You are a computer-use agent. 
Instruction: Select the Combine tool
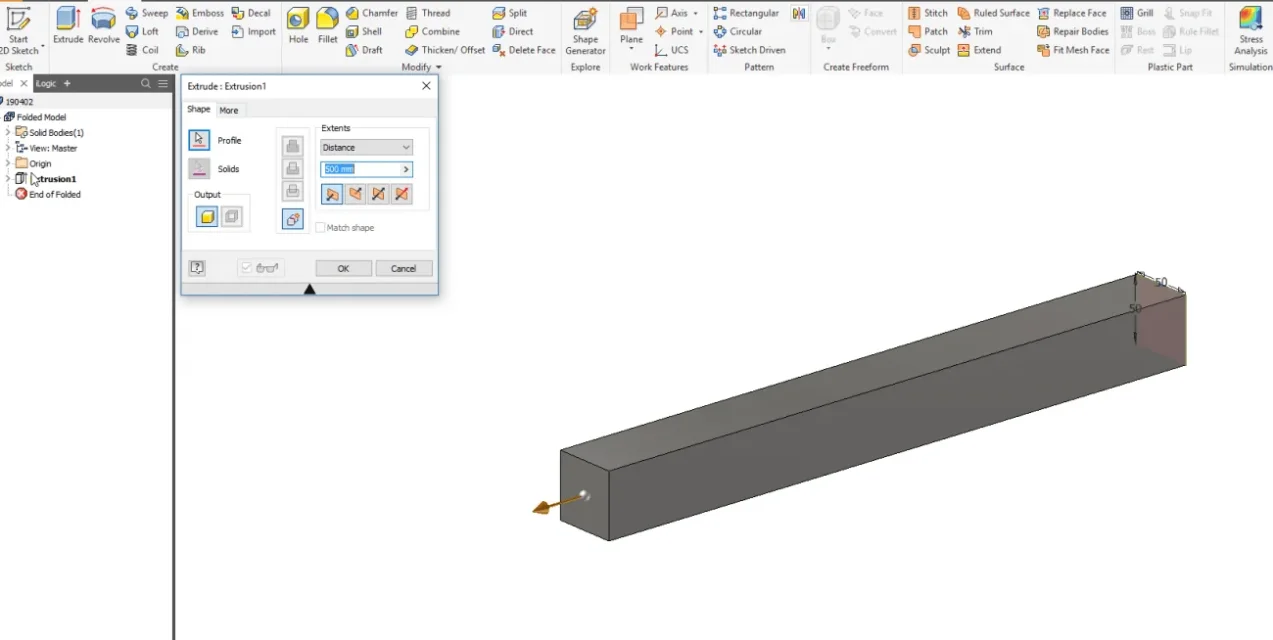[x=433, y=31]
